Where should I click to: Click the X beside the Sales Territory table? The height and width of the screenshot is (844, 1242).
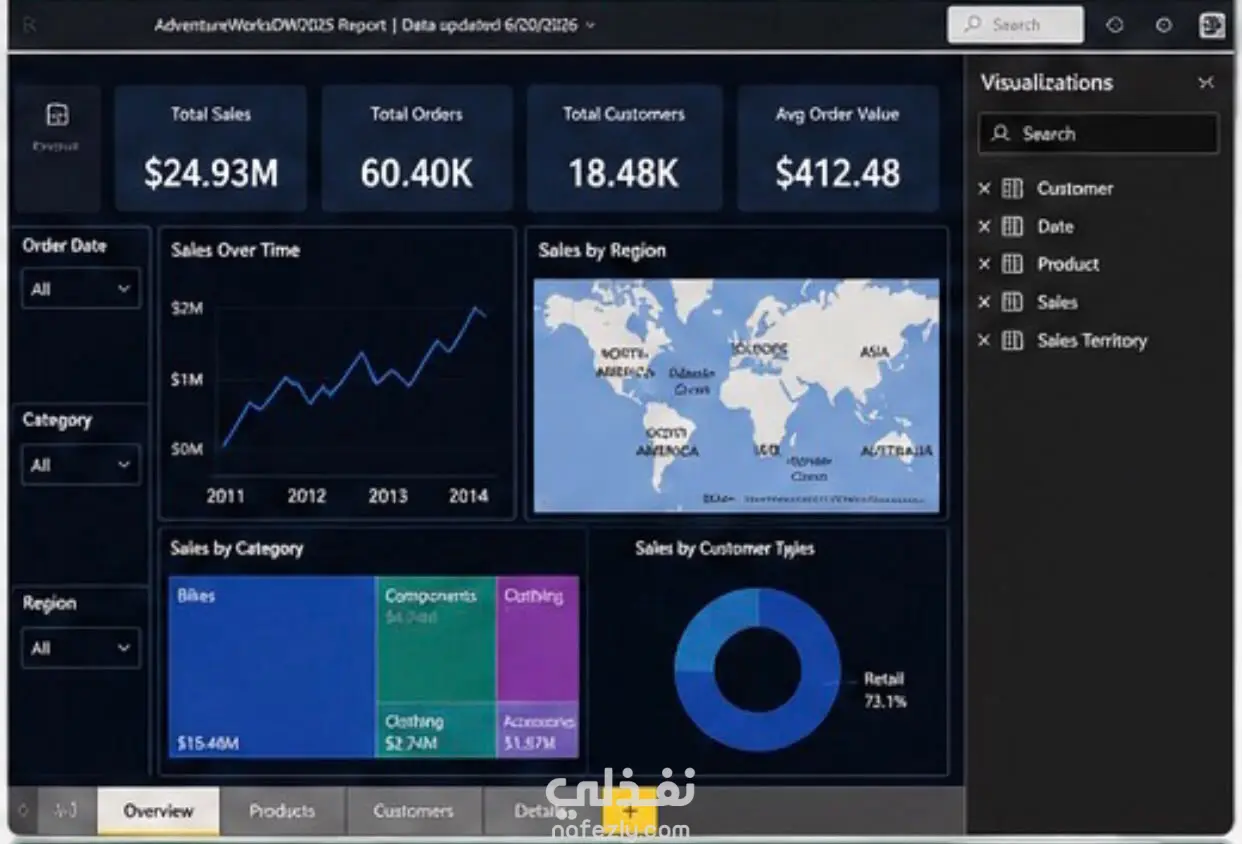[x=984, y=340]
